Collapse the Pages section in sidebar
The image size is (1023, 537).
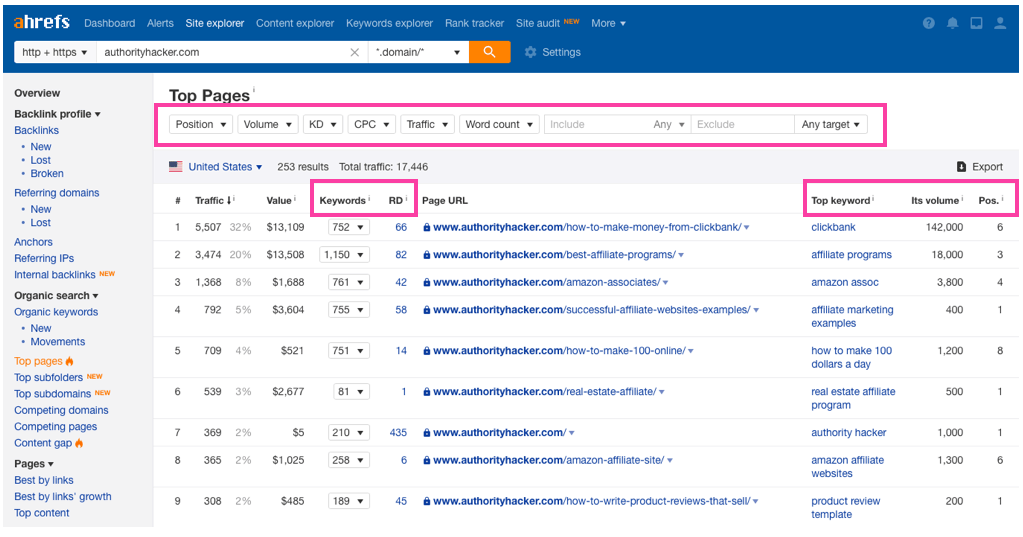click(34, 464)
